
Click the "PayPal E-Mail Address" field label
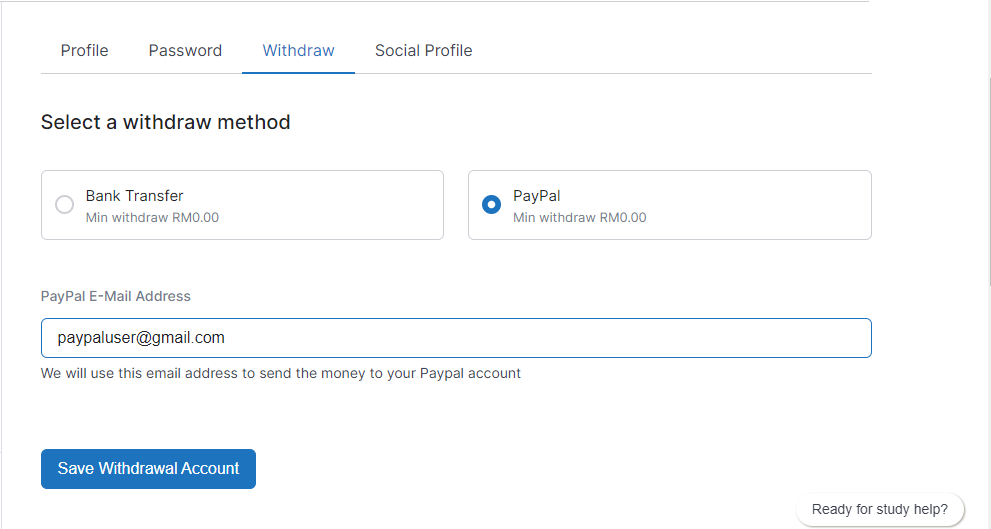[x=115, y=296]
